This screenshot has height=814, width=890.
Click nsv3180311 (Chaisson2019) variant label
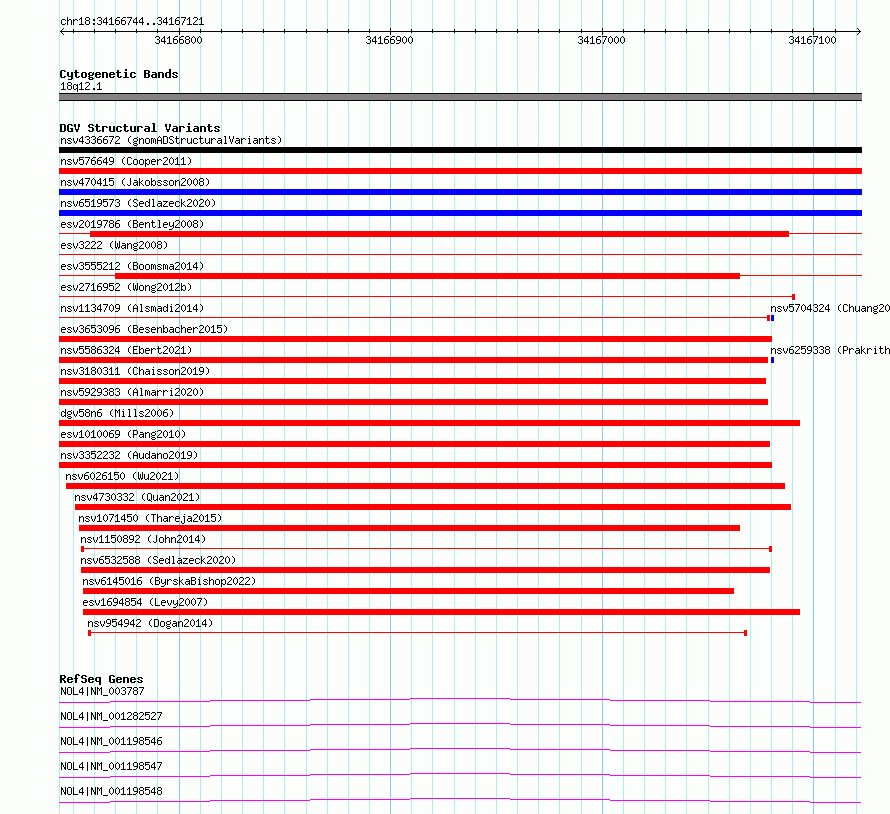click(x=135, y=371)
